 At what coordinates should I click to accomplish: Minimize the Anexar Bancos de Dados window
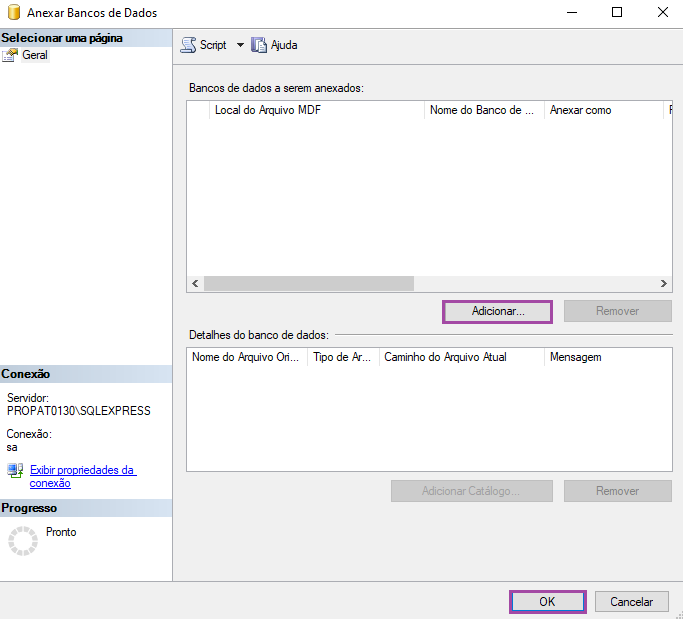572,12
